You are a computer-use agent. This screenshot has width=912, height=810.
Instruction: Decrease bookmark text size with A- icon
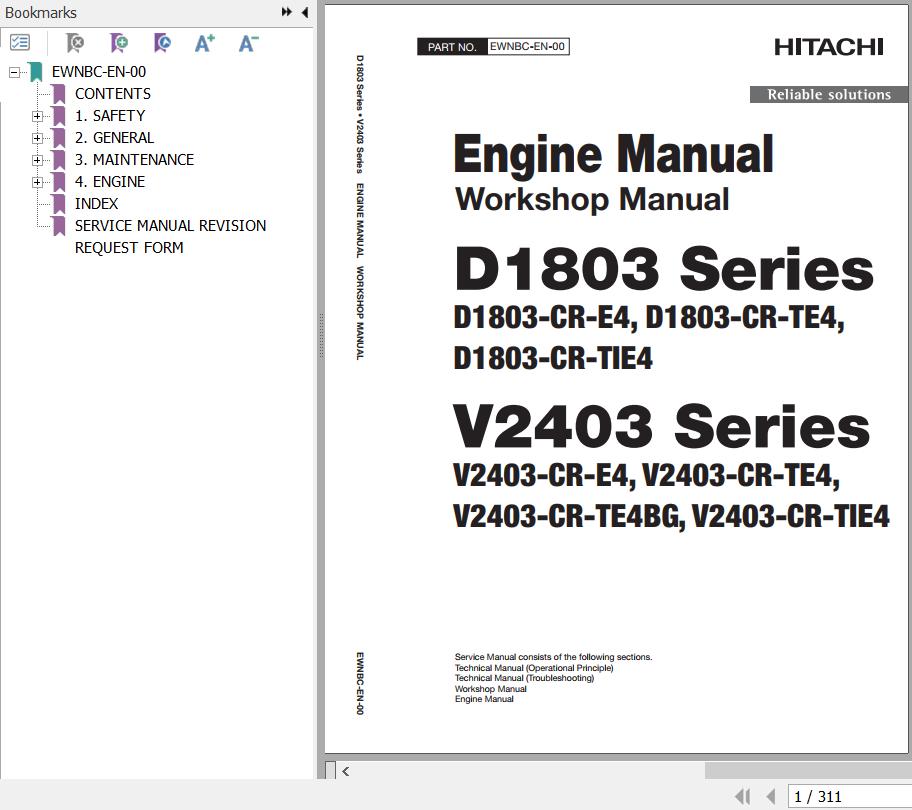(x=248, y=42)
